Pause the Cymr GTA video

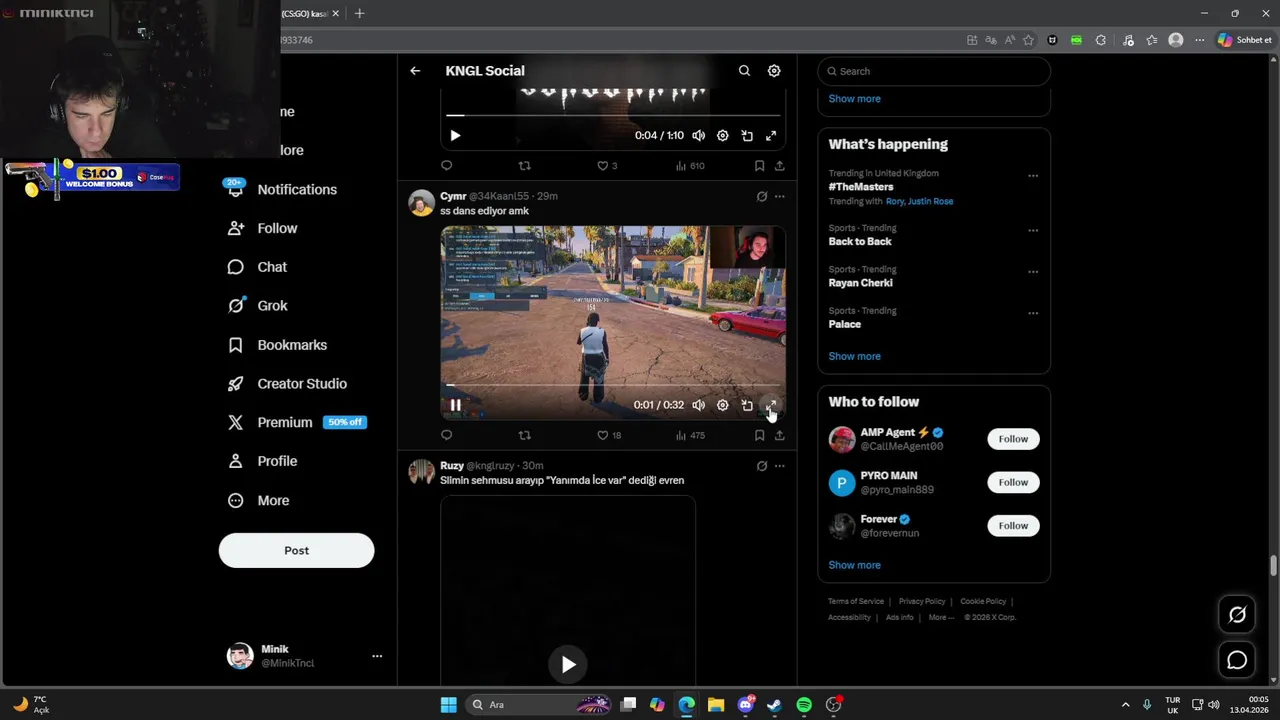click(x=455, y=405)
